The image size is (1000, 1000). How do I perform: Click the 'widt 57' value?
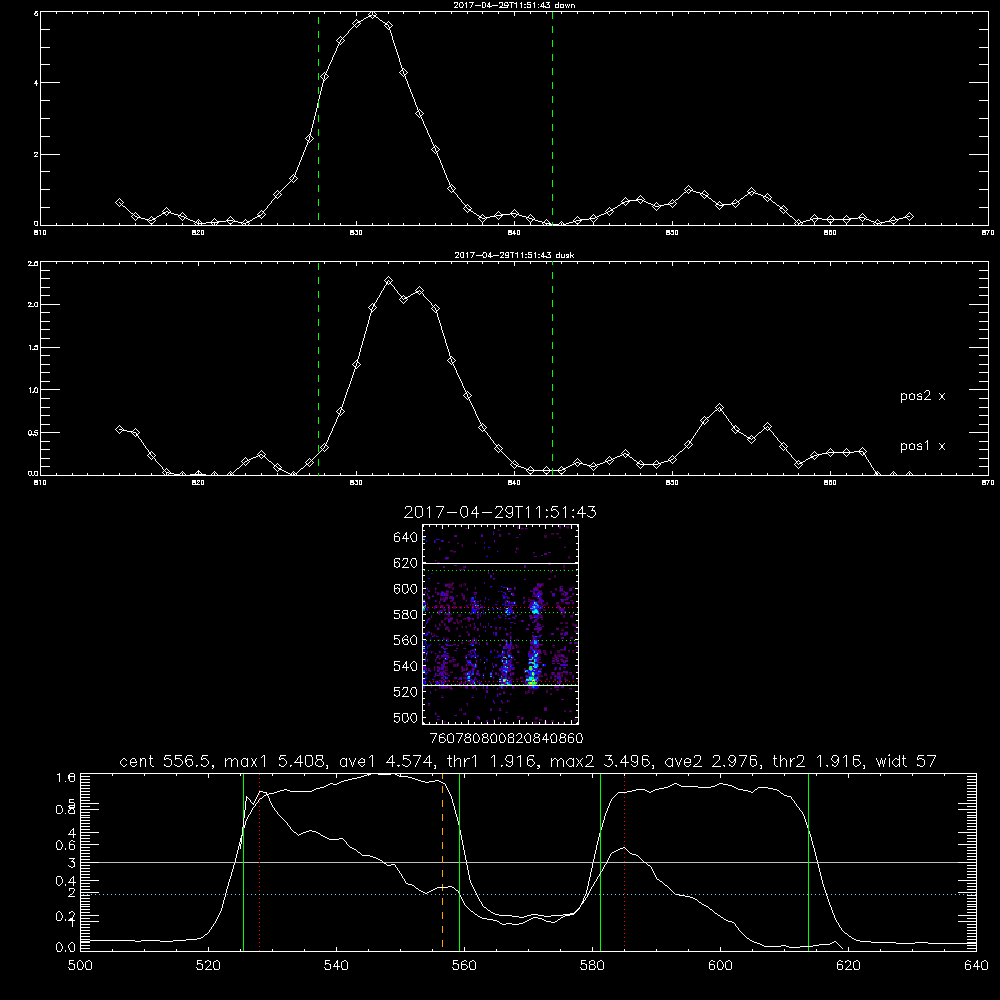906,761
